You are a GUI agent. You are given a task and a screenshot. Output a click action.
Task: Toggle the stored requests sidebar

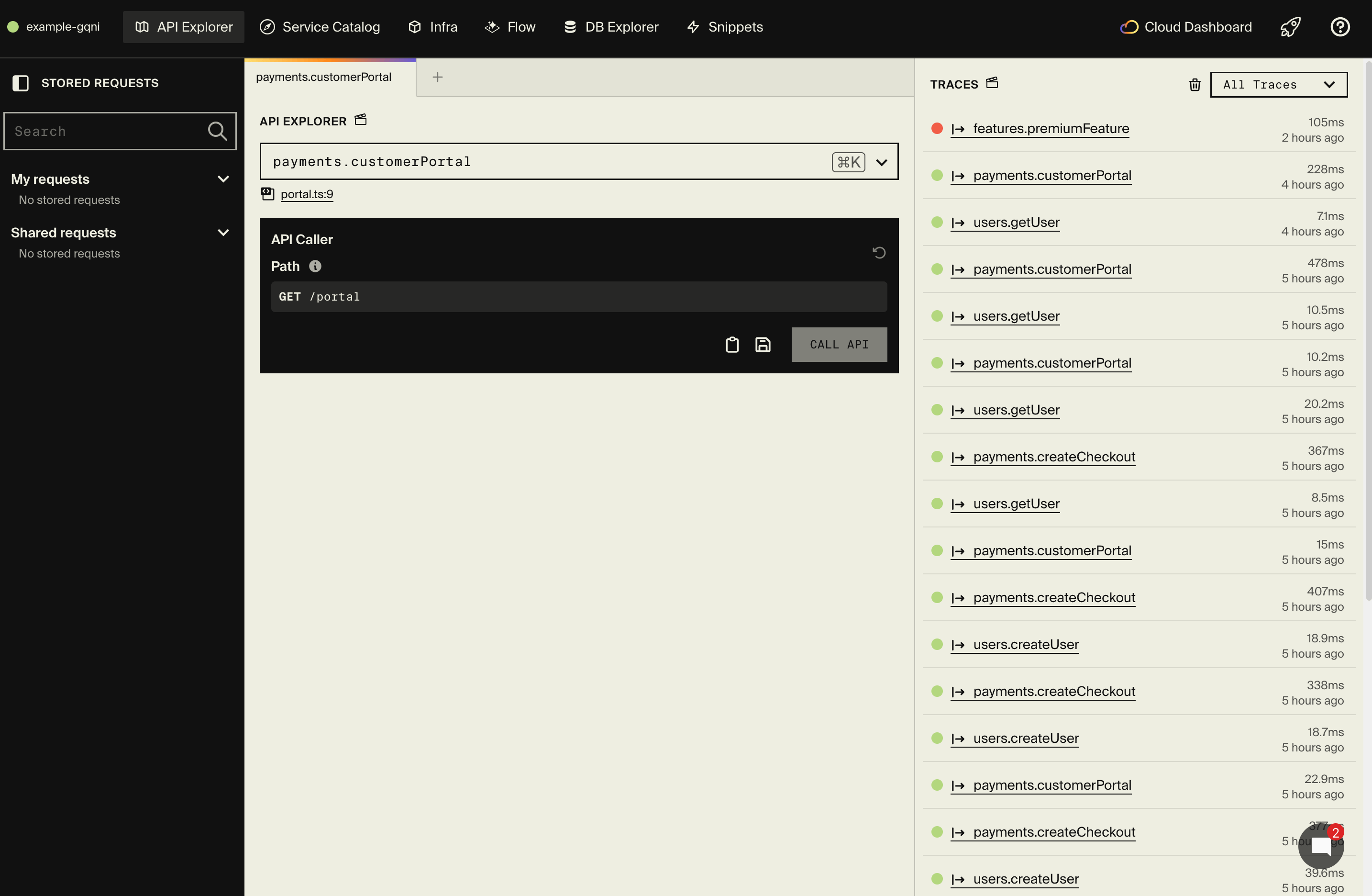[20, 83]
